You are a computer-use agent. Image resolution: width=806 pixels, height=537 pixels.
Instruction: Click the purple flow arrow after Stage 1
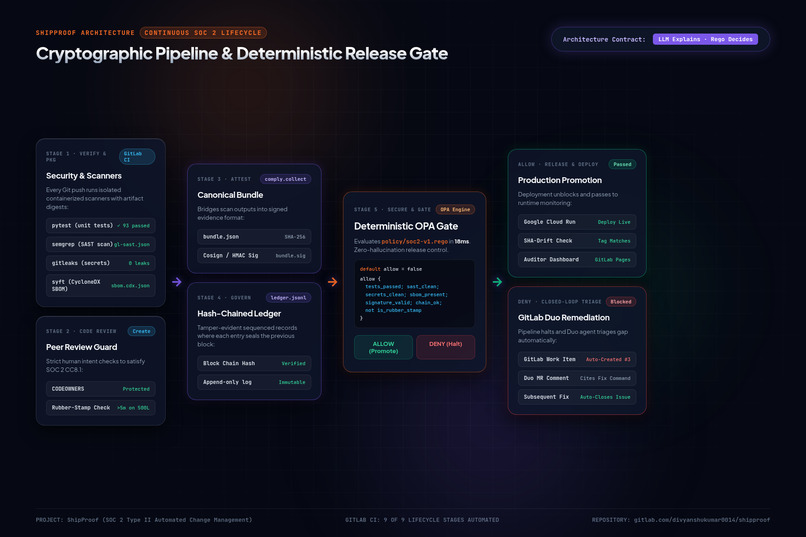(176, 282)
